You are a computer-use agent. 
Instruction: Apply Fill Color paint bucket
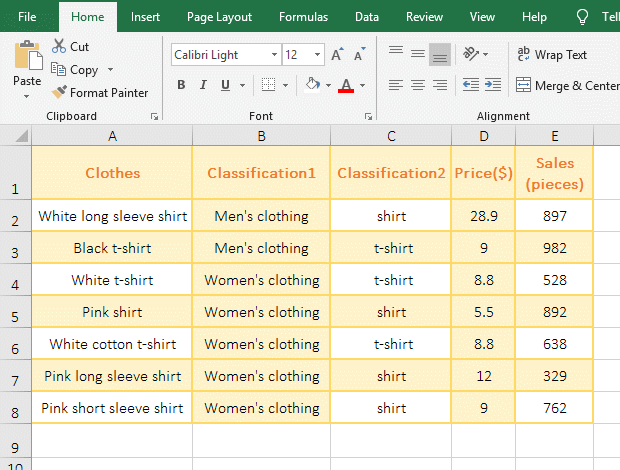coord(312,85)
